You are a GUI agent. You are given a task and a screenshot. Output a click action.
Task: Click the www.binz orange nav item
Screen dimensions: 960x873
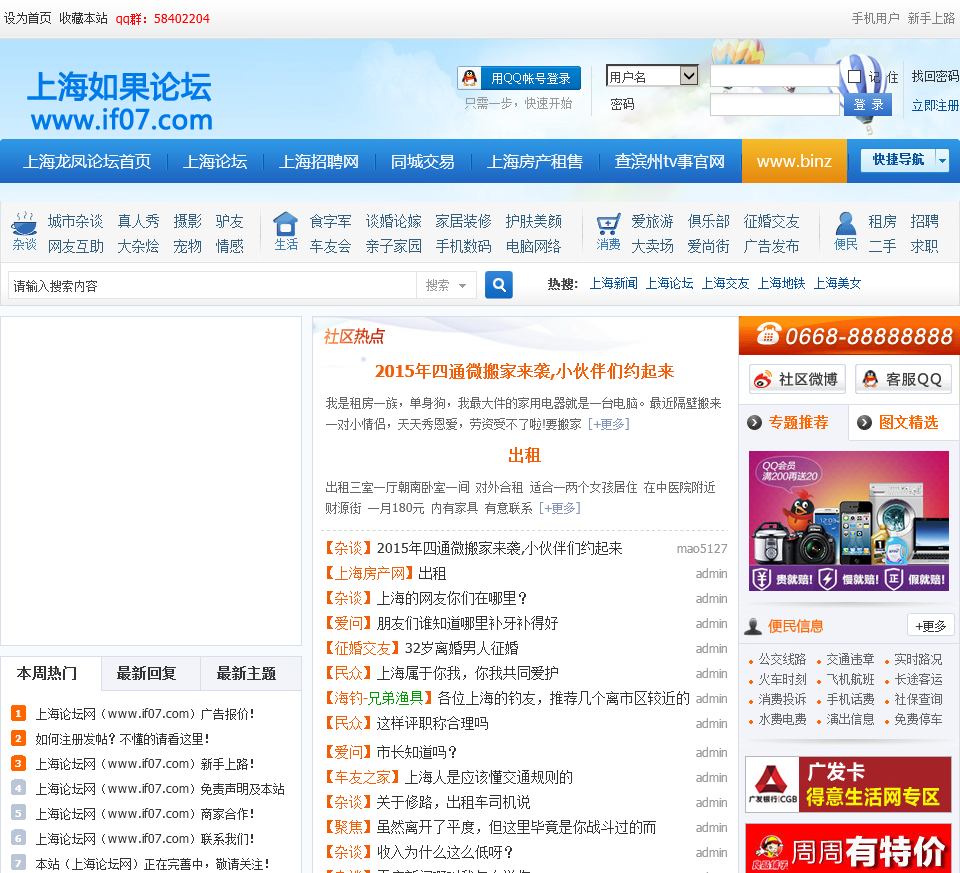(794, 161)
